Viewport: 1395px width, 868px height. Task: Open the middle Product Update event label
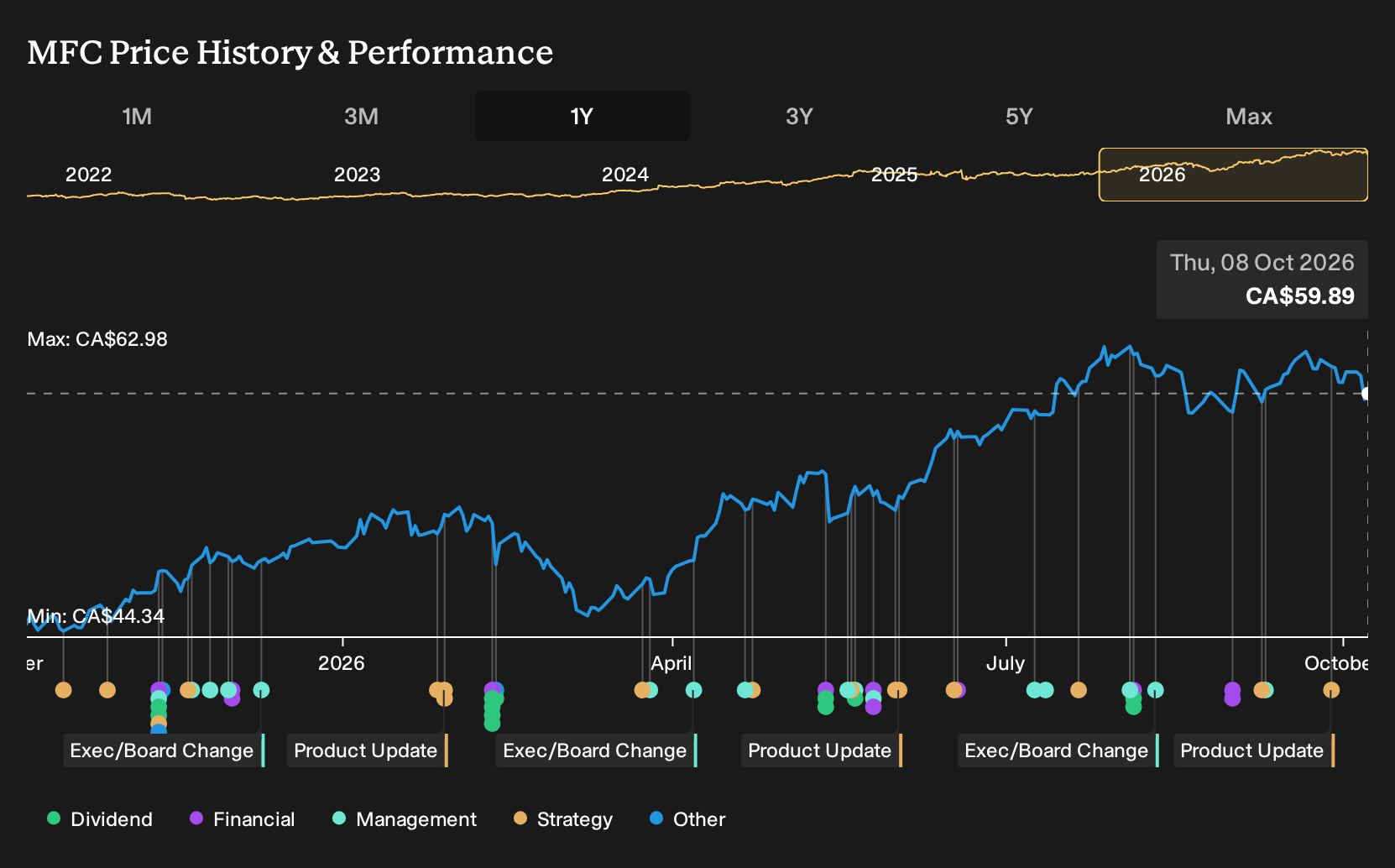click(822, 750)
